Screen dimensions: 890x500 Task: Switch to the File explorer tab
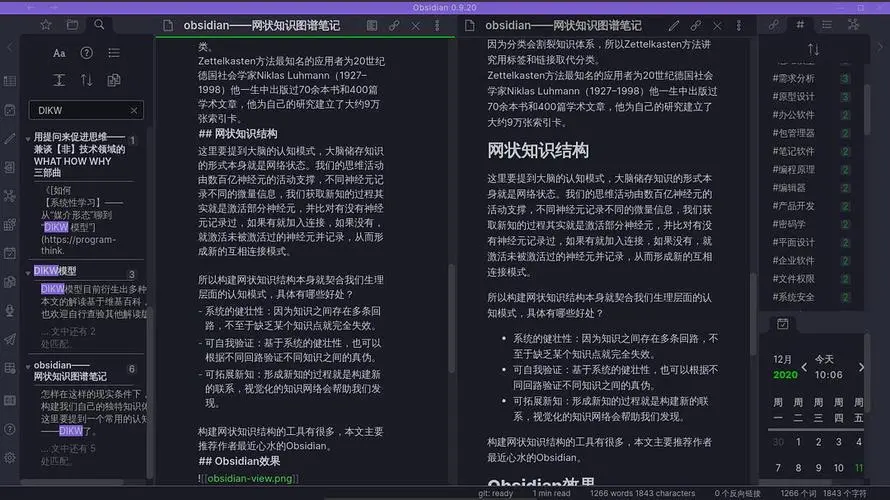tap(72, 24)
